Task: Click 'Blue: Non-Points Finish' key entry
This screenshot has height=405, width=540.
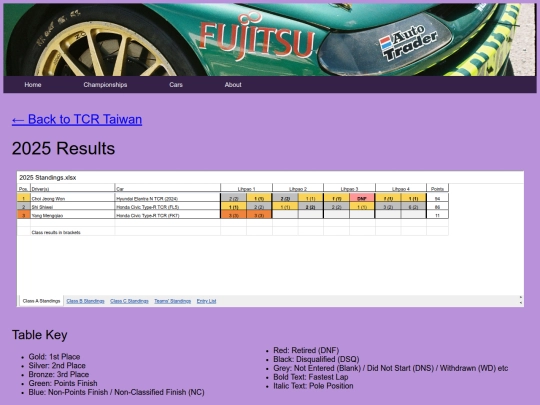Action: pos(116,392)
